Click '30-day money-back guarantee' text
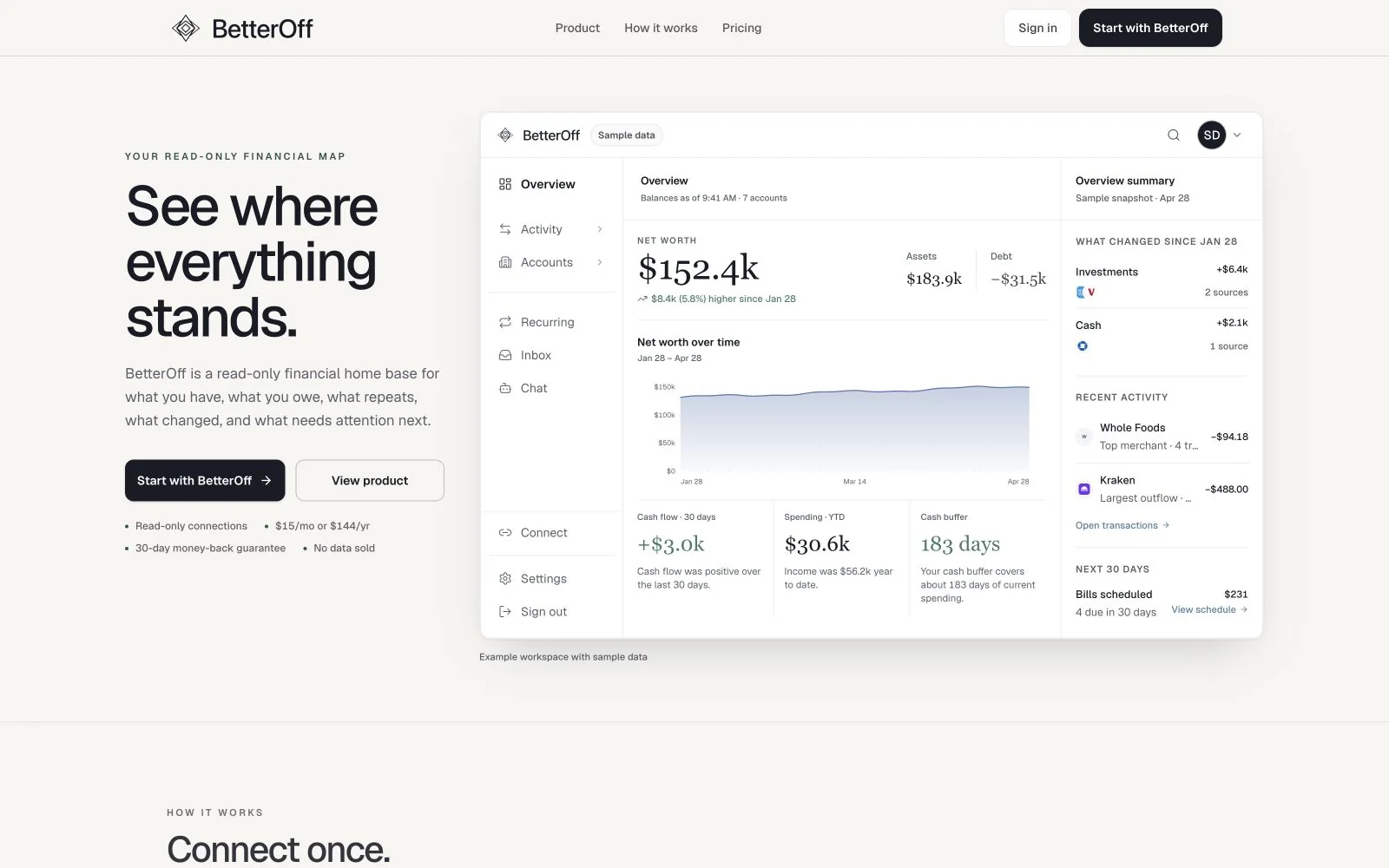The height and width of the screenshot is (868, 1389). [x=210, y=548]
